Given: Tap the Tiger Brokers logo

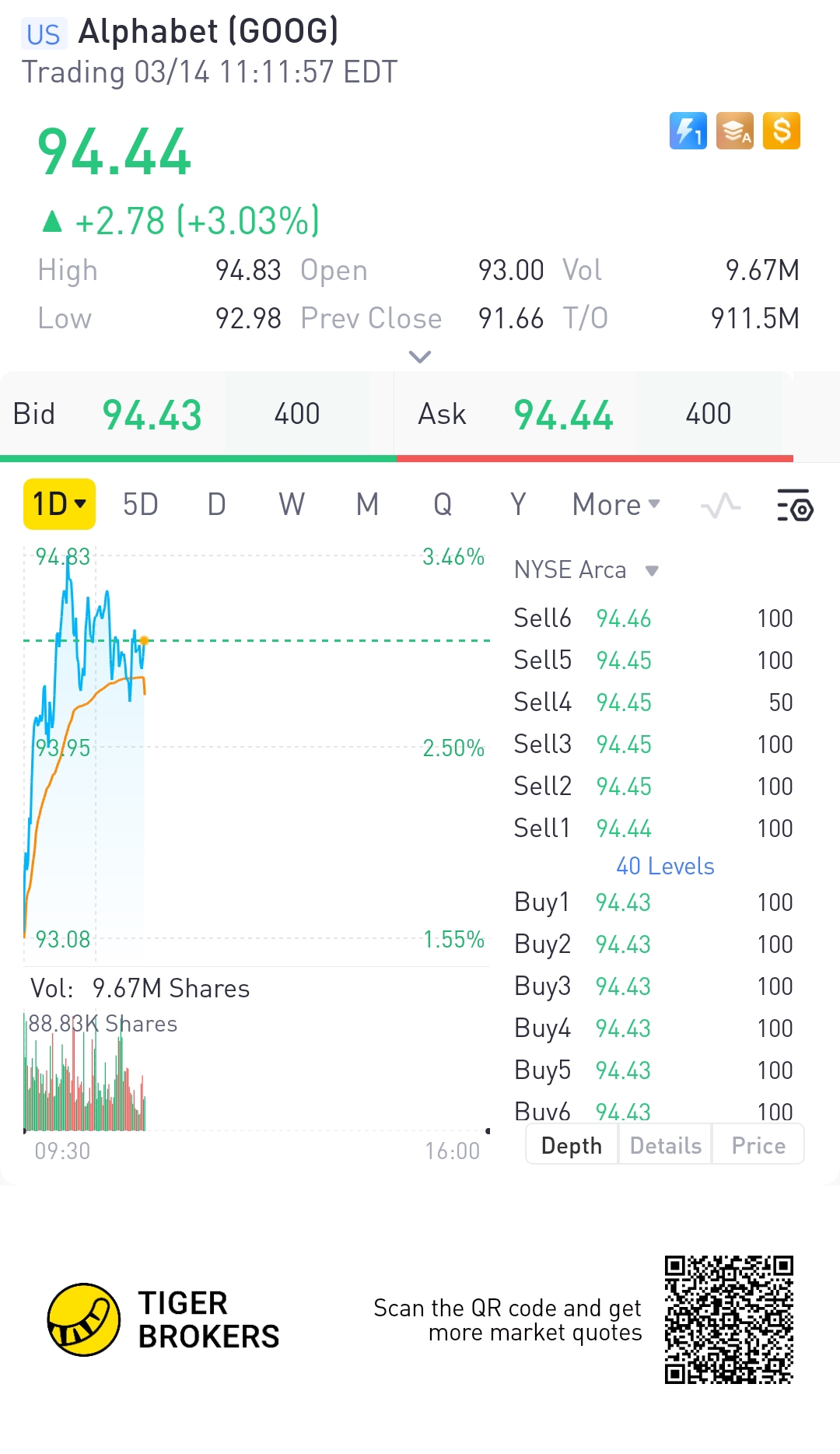Looking at the screenshot, I should tap(84, 1319).
